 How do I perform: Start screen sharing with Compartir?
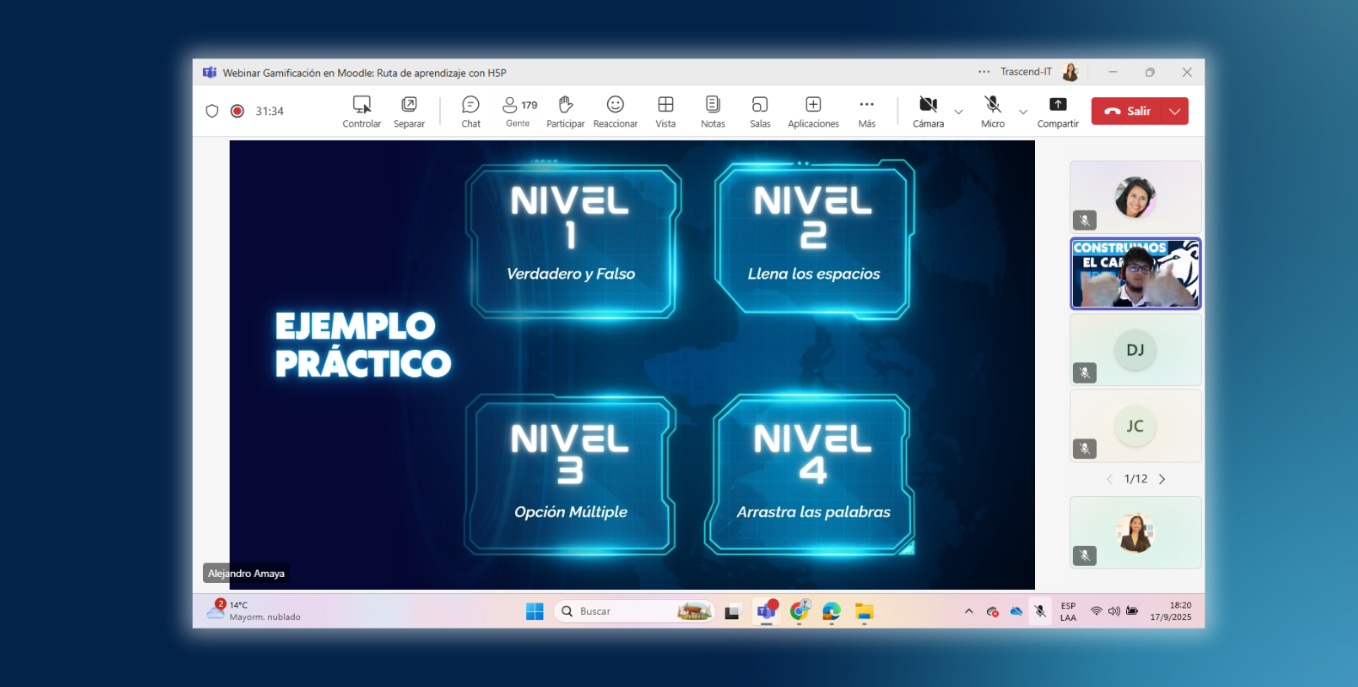tap(1057, 110)
